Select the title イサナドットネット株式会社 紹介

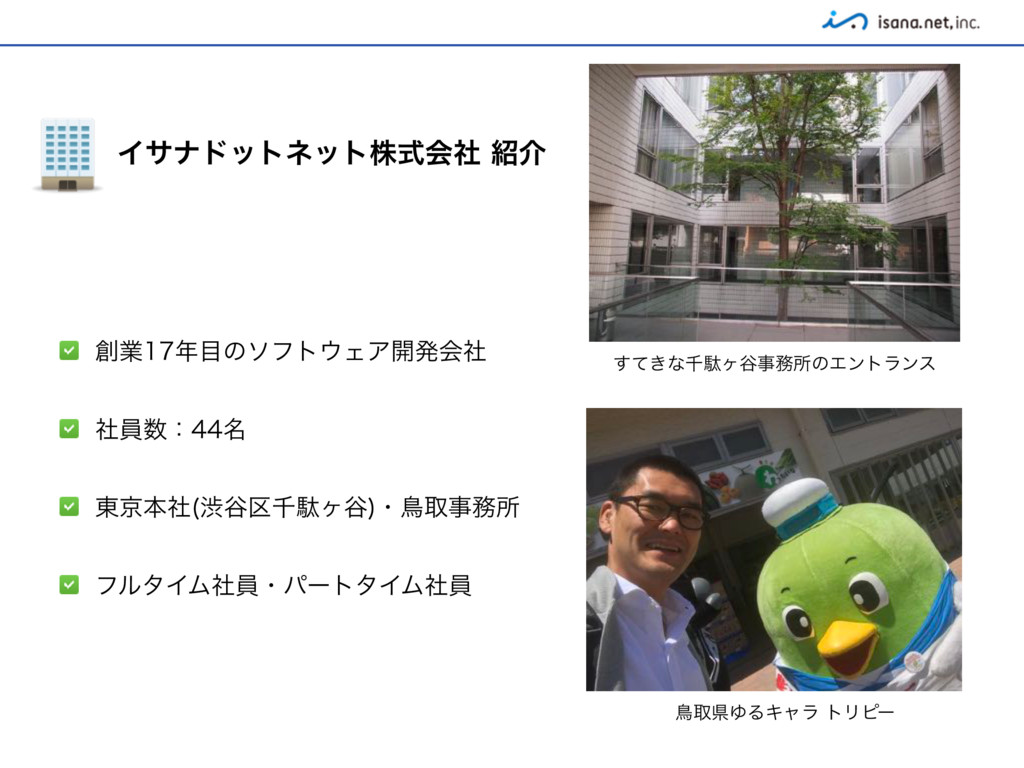332,153
